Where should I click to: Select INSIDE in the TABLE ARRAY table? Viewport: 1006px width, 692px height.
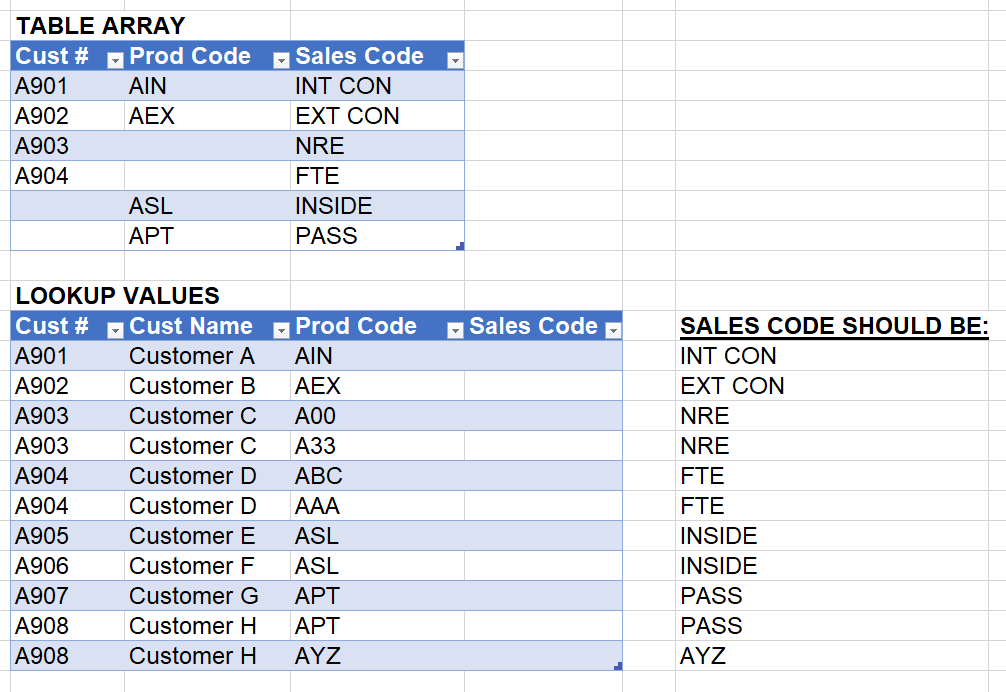coord(377,206)
